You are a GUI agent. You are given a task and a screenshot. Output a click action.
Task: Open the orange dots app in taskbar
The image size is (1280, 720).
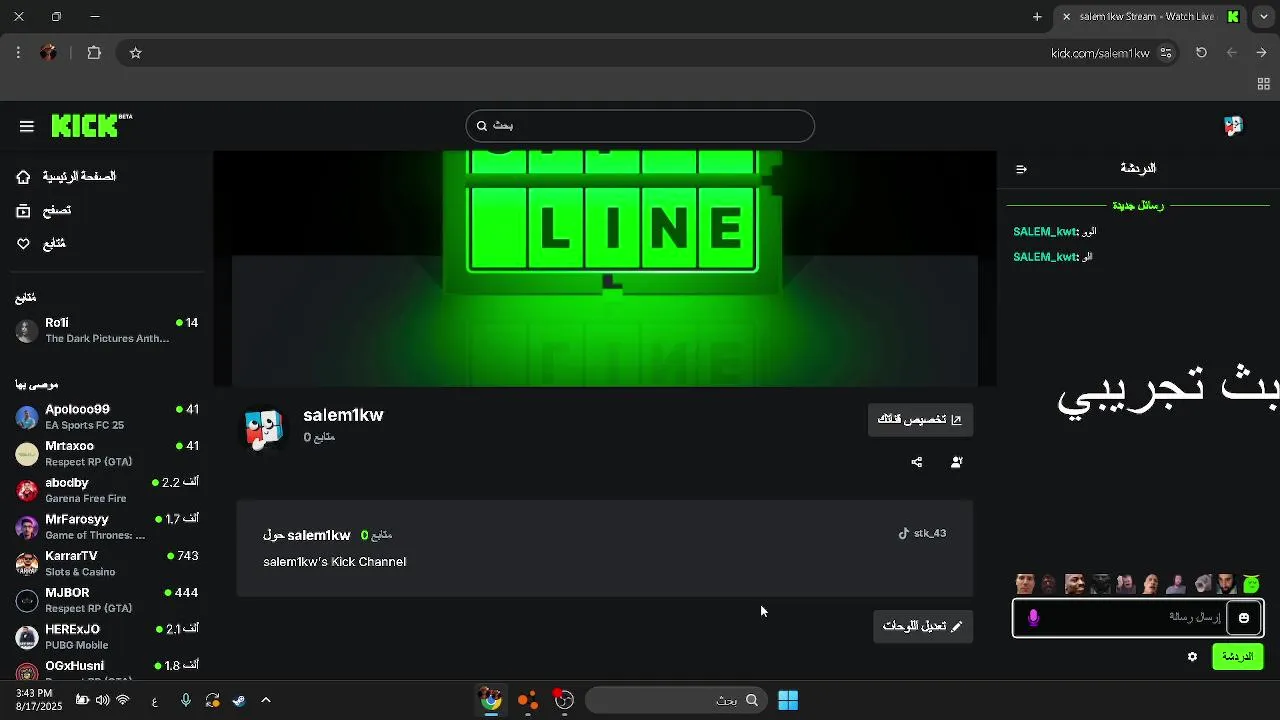point(527,700)
